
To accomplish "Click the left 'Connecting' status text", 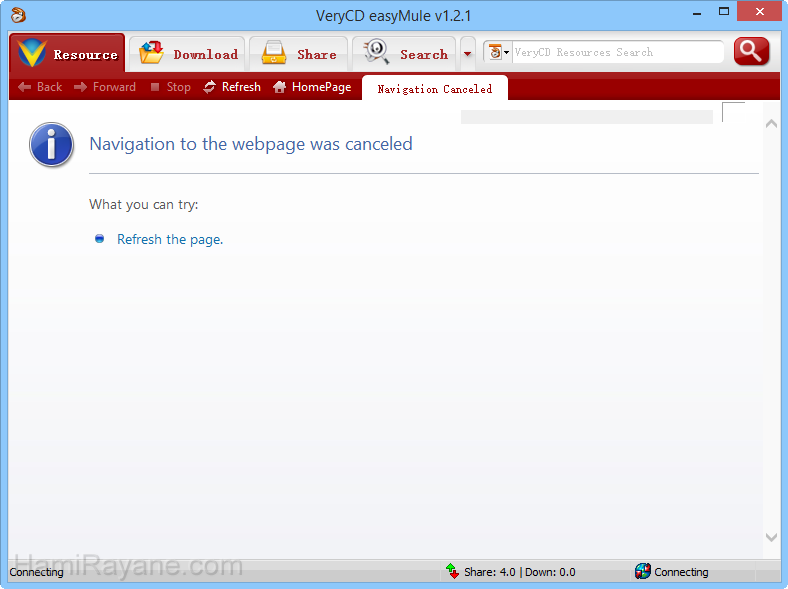I will click(x=36, y=572).
